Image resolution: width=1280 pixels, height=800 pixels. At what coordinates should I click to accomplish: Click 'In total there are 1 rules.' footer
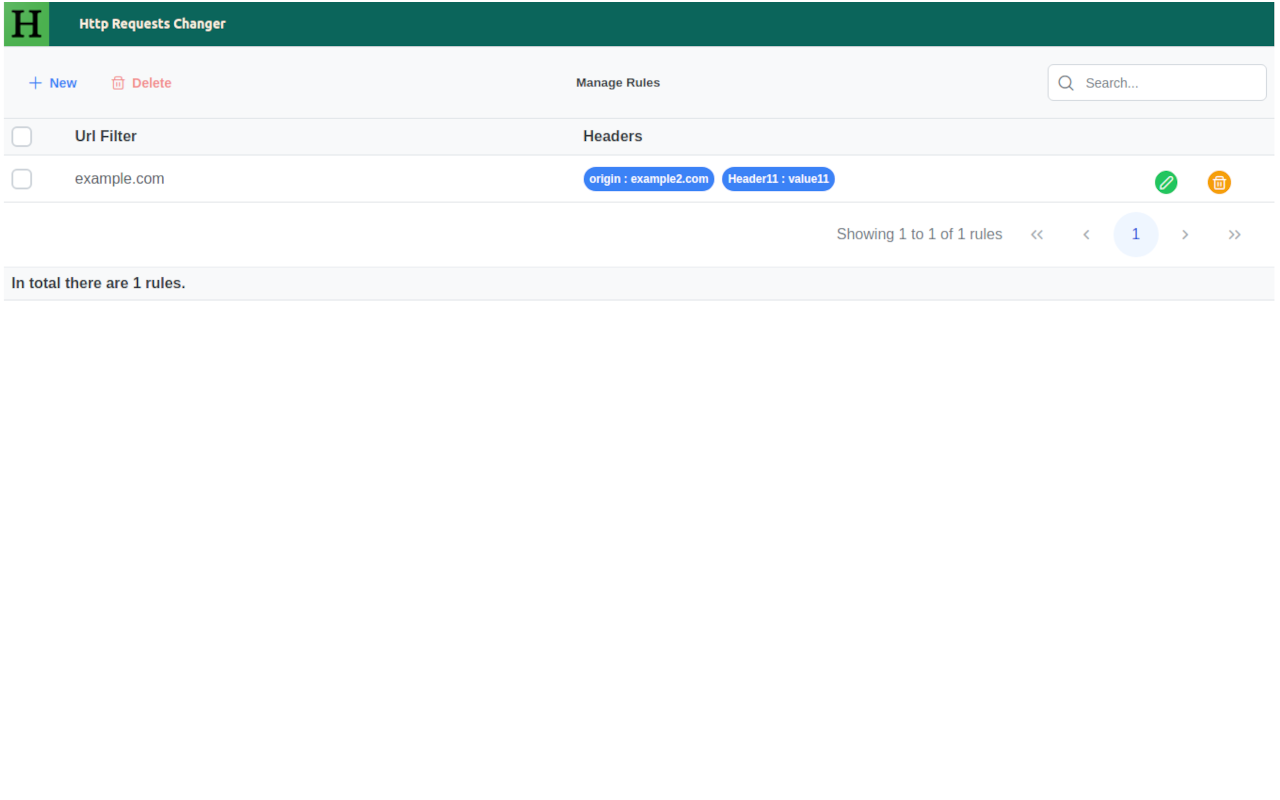98,283
